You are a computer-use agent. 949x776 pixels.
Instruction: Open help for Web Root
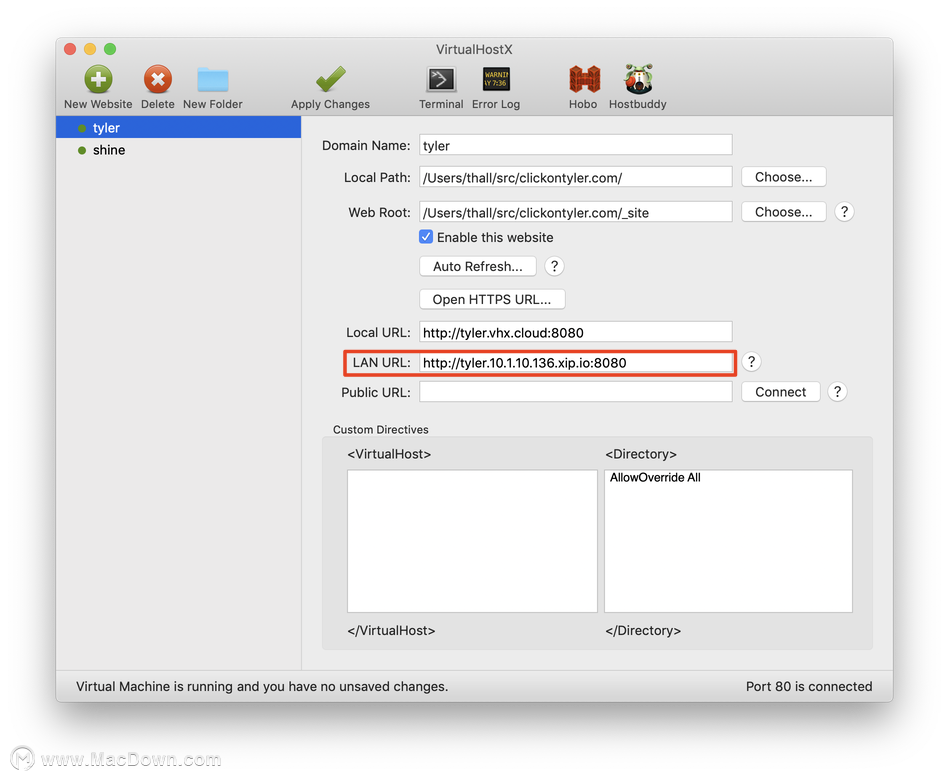point(844,212)
